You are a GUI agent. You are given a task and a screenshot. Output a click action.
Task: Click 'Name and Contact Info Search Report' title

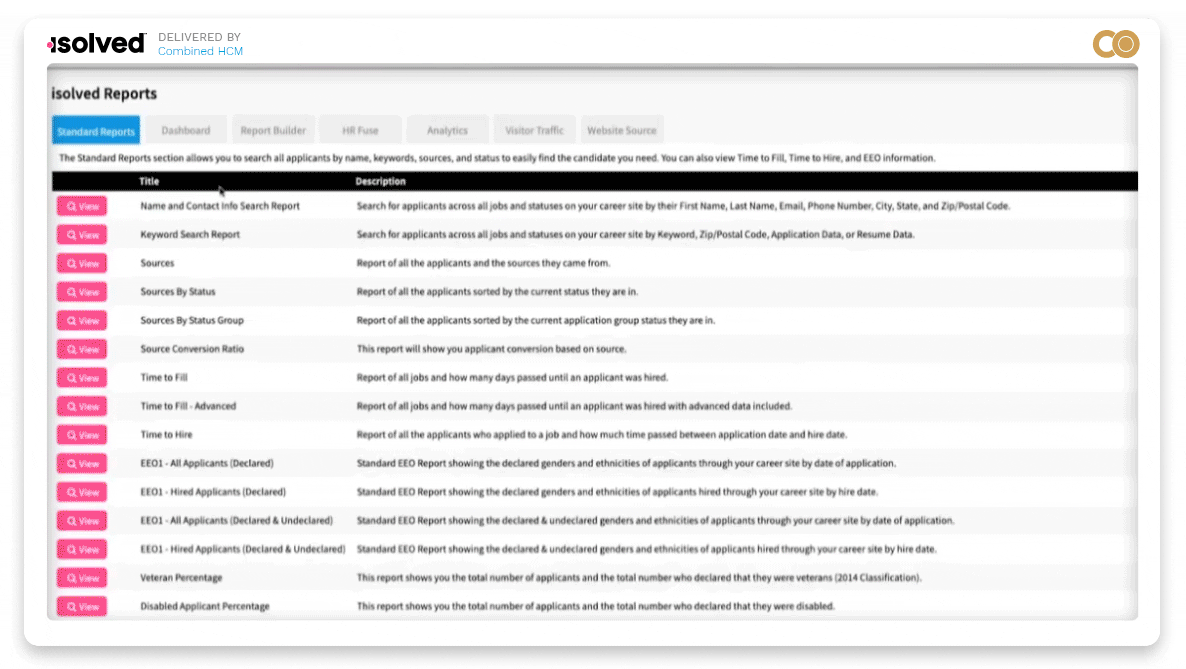click(x=220, y=206)
